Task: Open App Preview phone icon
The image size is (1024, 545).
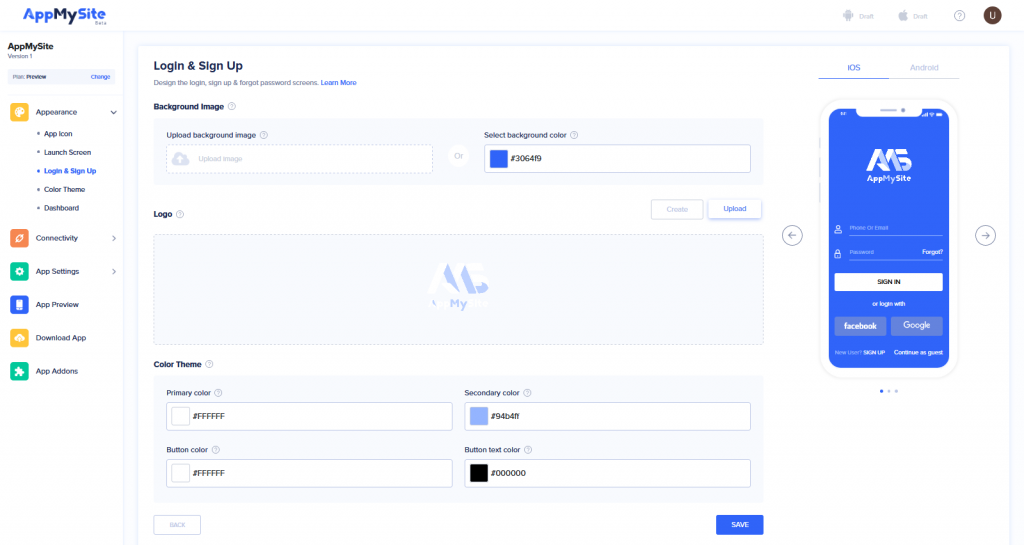Action: [x=19, y=304]
